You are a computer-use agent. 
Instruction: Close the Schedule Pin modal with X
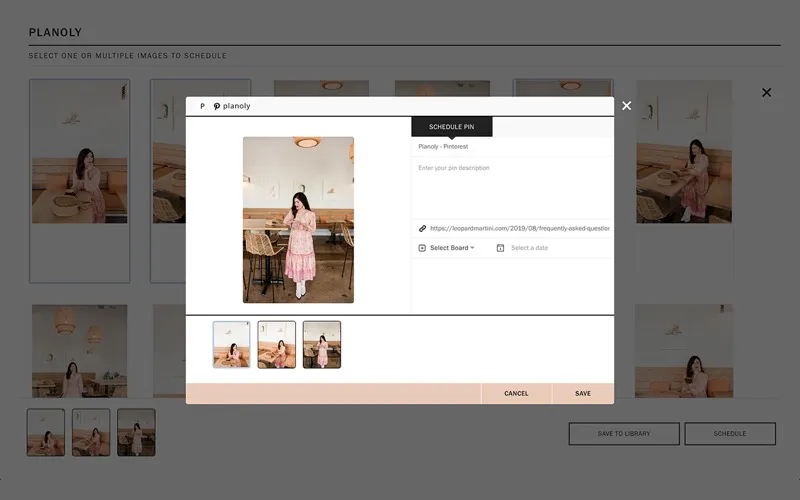[x=627, y=106]
